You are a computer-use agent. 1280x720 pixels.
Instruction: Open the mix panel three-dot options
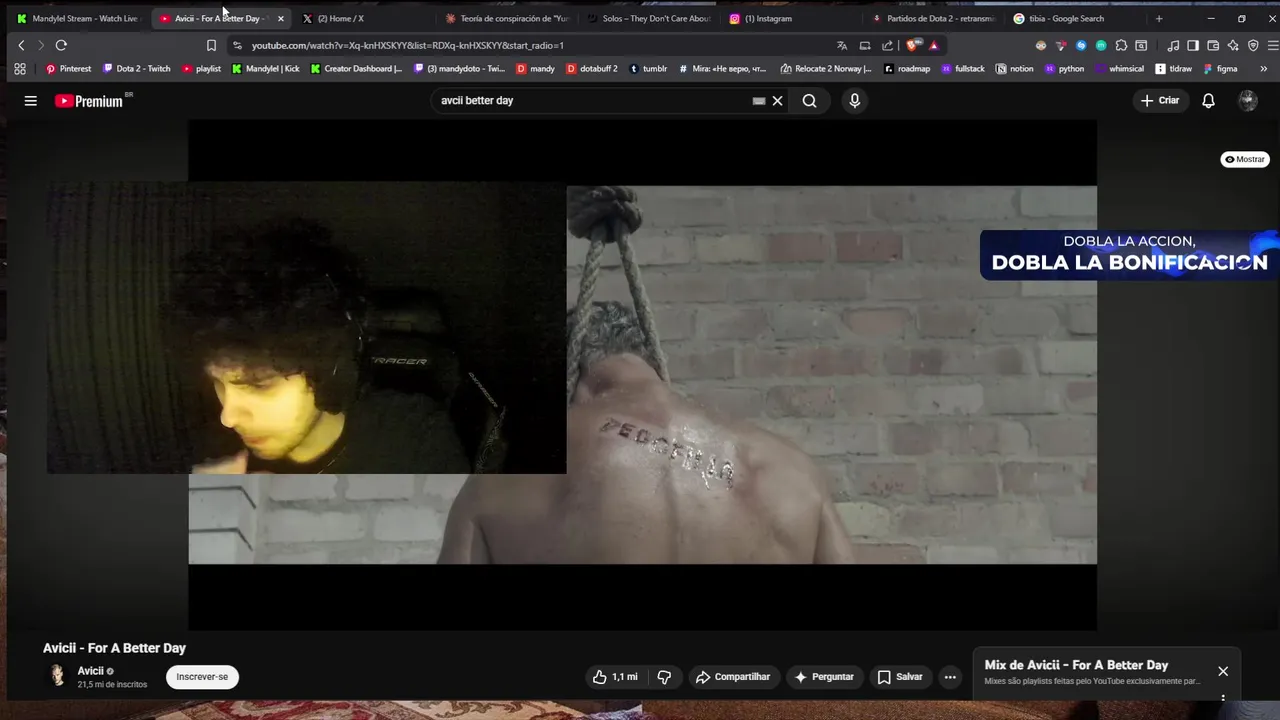(1223, 698)
